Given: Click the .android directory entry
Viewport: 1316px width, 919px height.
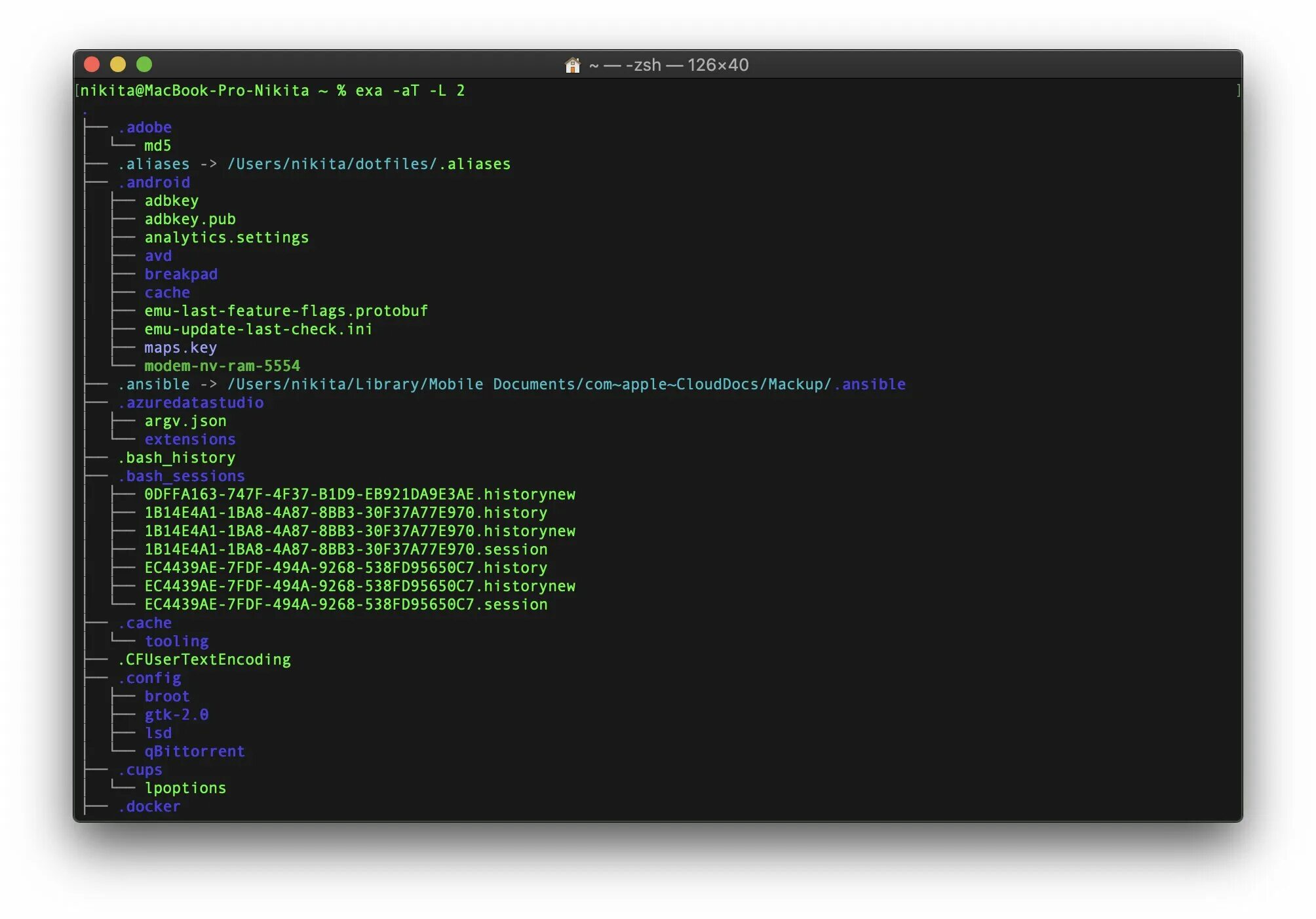Looking at the screenshot, I should click(x=154, y=182).
